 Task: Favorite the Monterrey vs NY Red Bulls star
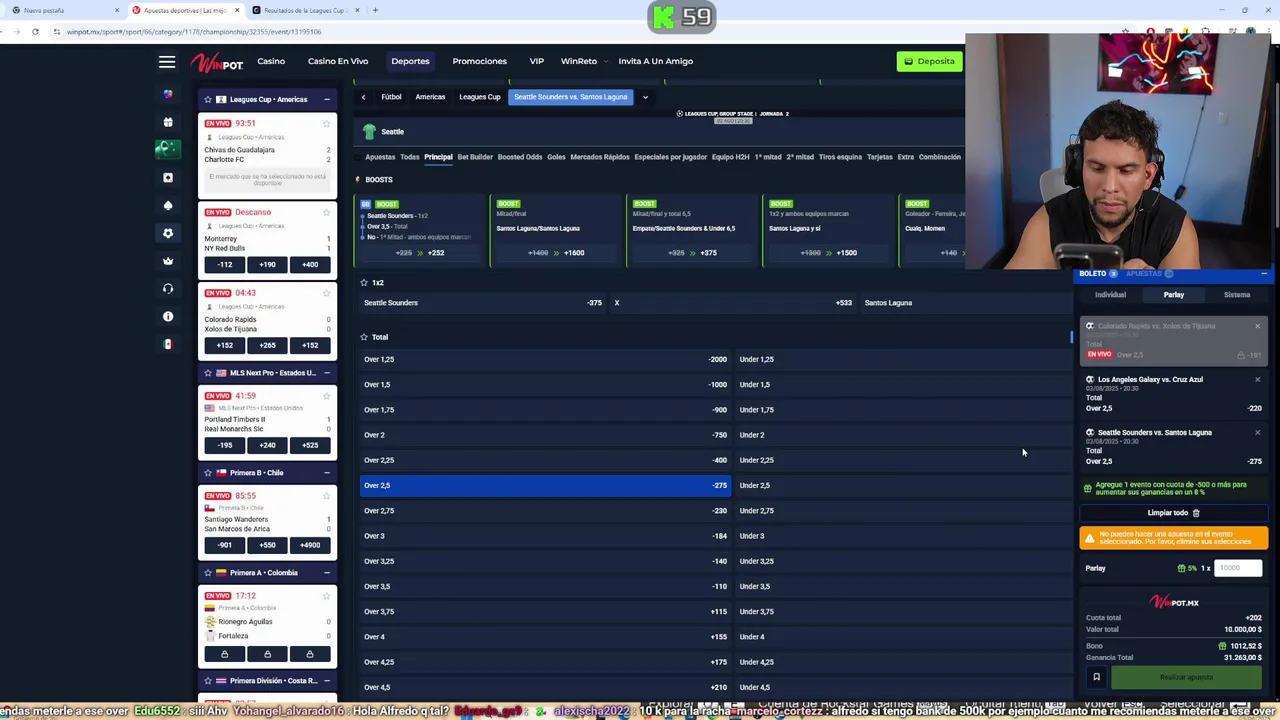click(x=326, y=213)
